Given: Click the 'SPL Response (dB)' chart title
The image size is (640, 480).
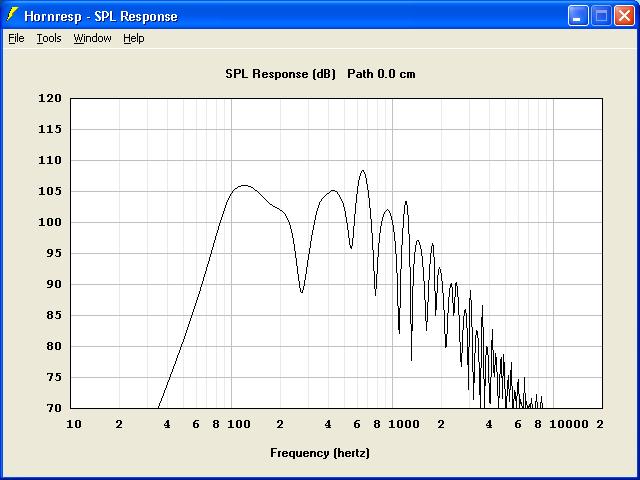Looking at the screenshot, I should (280, 74).
